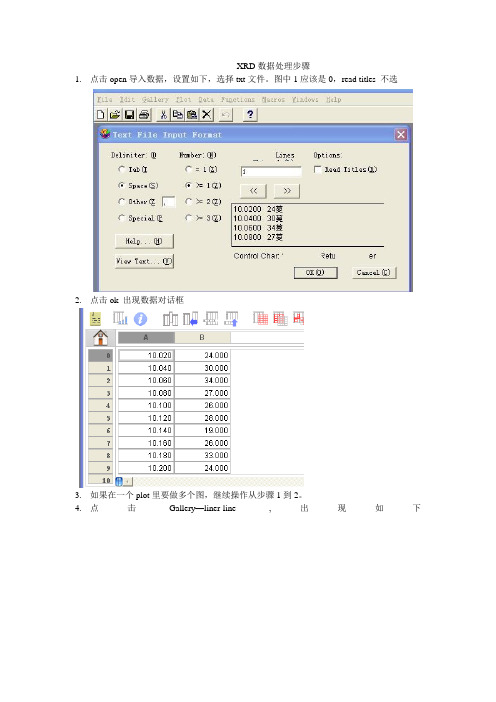Open the Data menu
The height and width of the screenshot is (702, 496).
206,99
